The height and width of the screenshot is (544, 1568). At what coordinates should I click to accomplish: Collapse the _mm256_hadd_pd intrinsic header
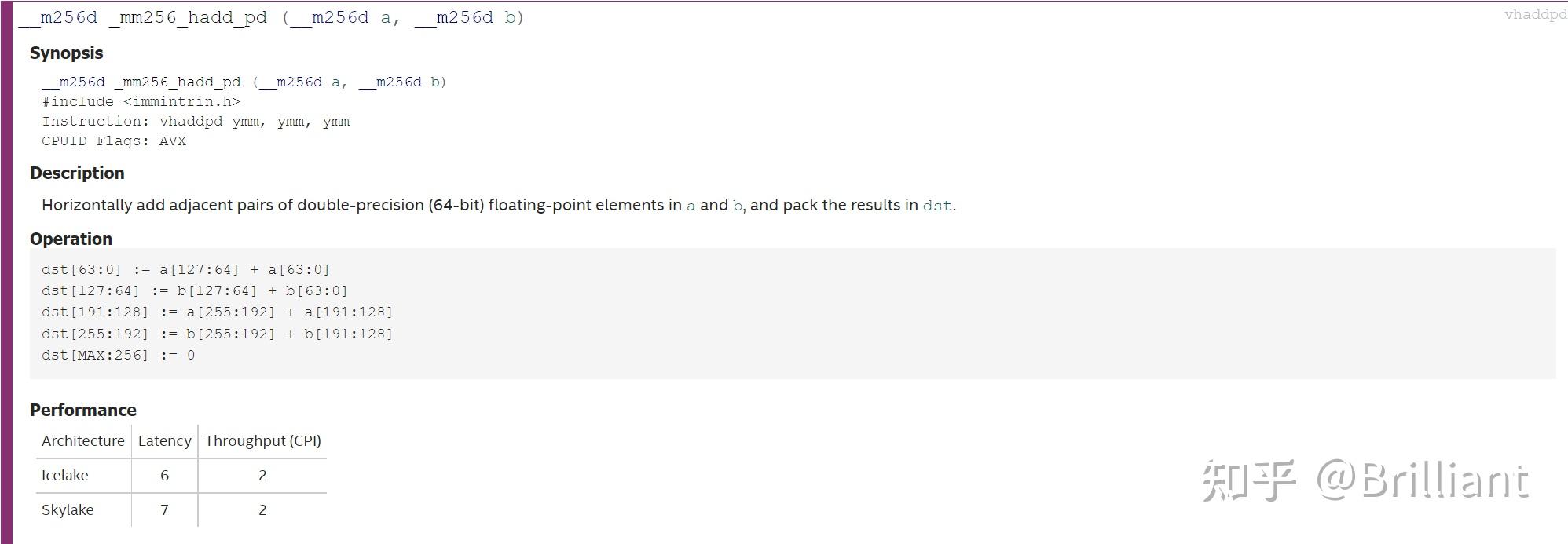(271, 17)
